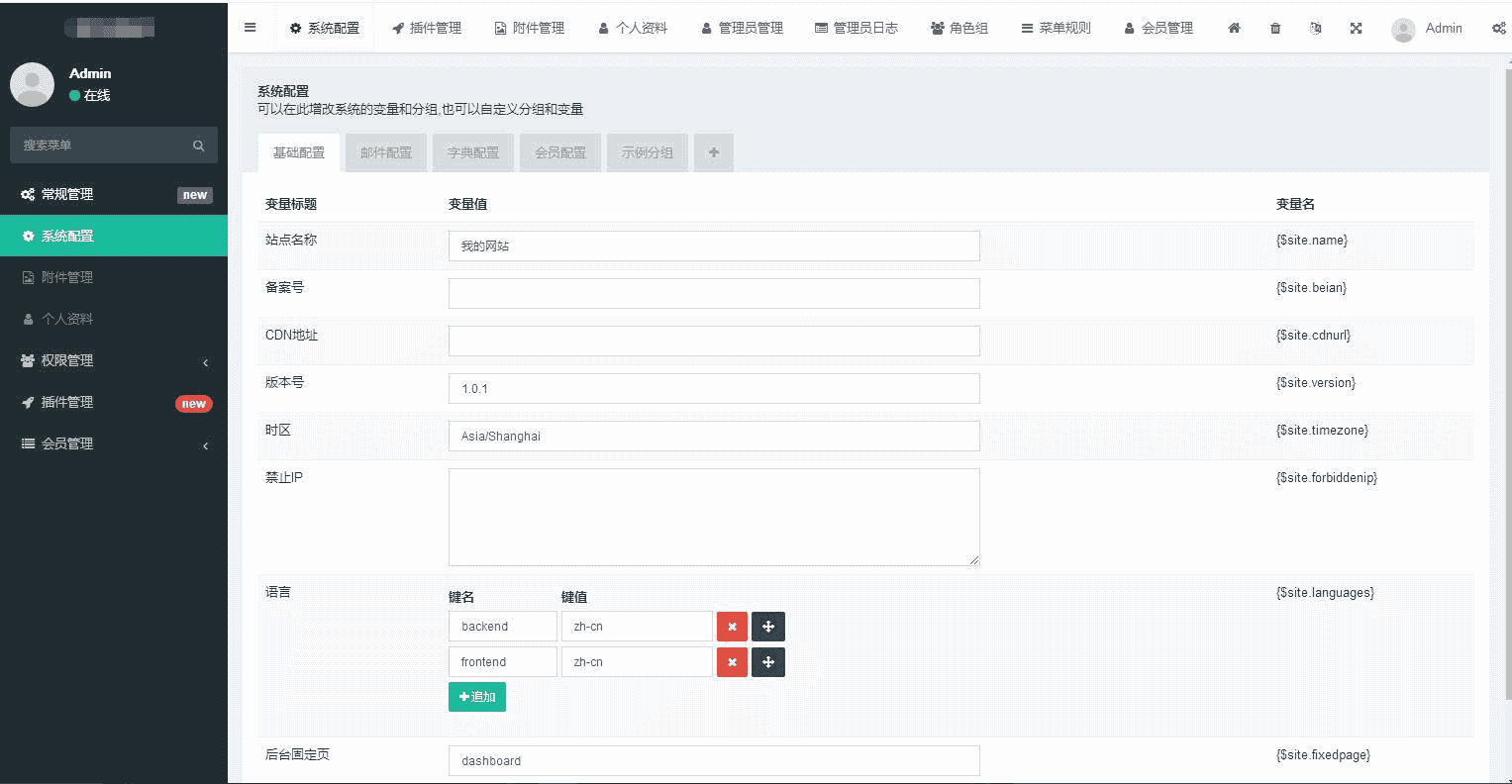Click the search icon in sidebar search box
Screen dimensions: 1512x784
pyautogui.click(x=198, y=146)
